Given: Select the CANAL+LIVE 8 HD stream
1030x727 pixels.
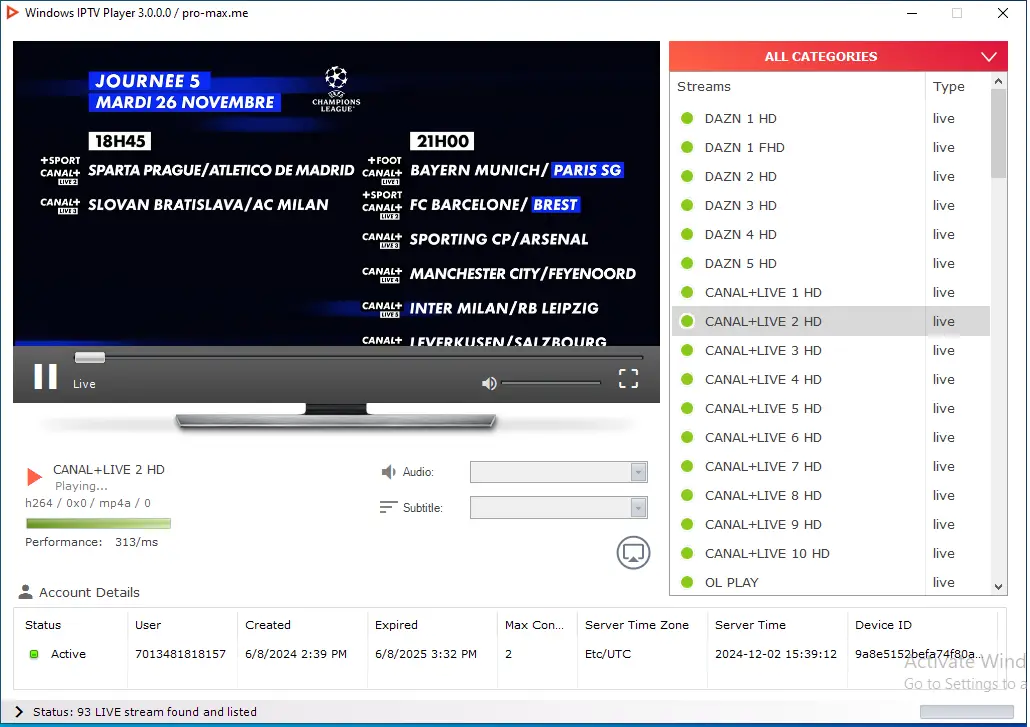Looking at the screenshot, I should (x=830, y=495).
